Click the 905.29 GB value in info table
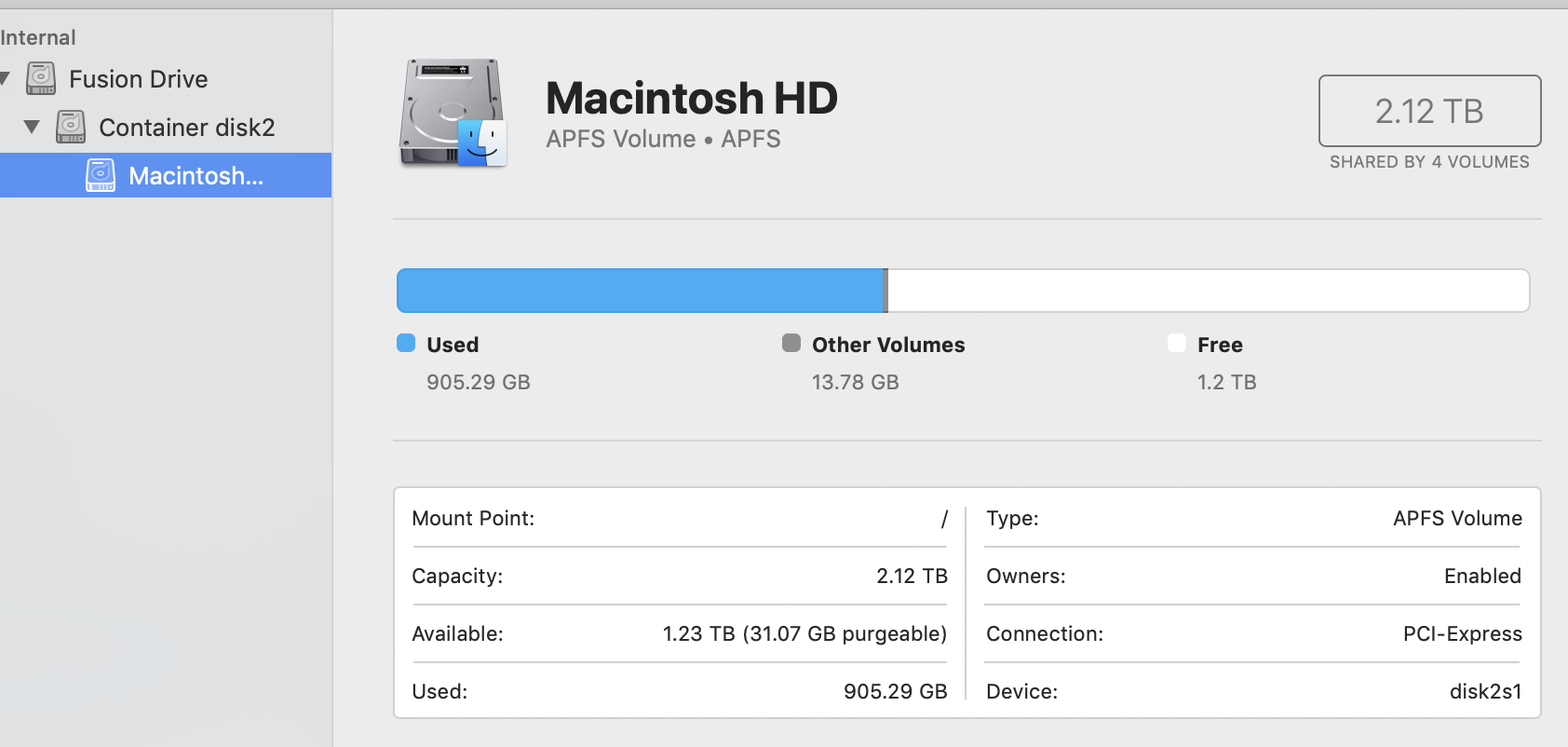Viewport: 1568px width, 747px height. click(x=895, y=691)
